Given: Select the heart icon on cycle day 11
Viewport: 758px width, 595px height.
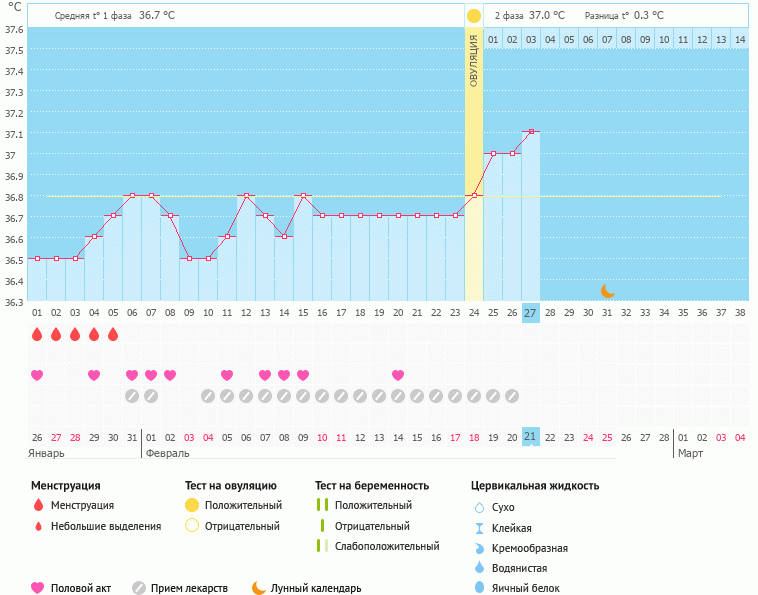Looking at the screenshot, I should click(227, 375).
